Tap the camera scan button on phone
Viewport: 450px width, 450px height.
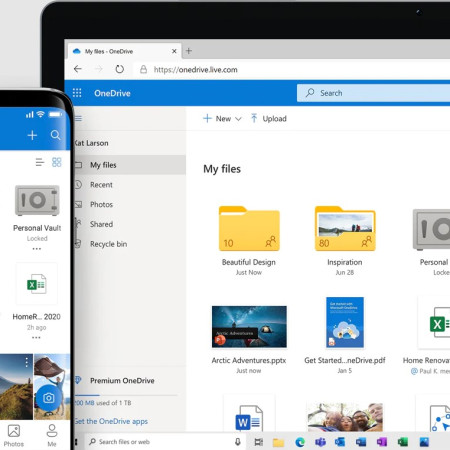tap(49, 398)
